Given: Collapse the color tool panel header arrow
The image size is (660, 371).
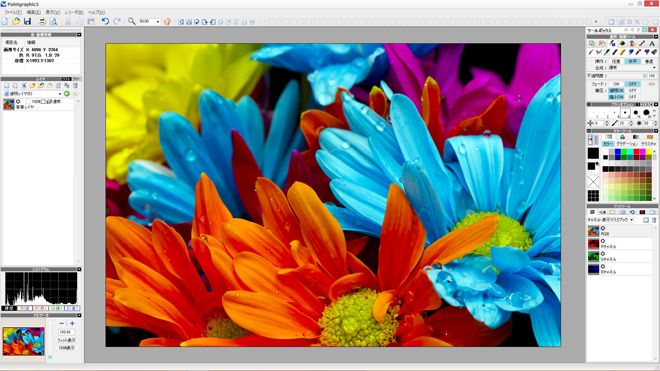Looking at the screenshot, I should [x=655, y=131].
